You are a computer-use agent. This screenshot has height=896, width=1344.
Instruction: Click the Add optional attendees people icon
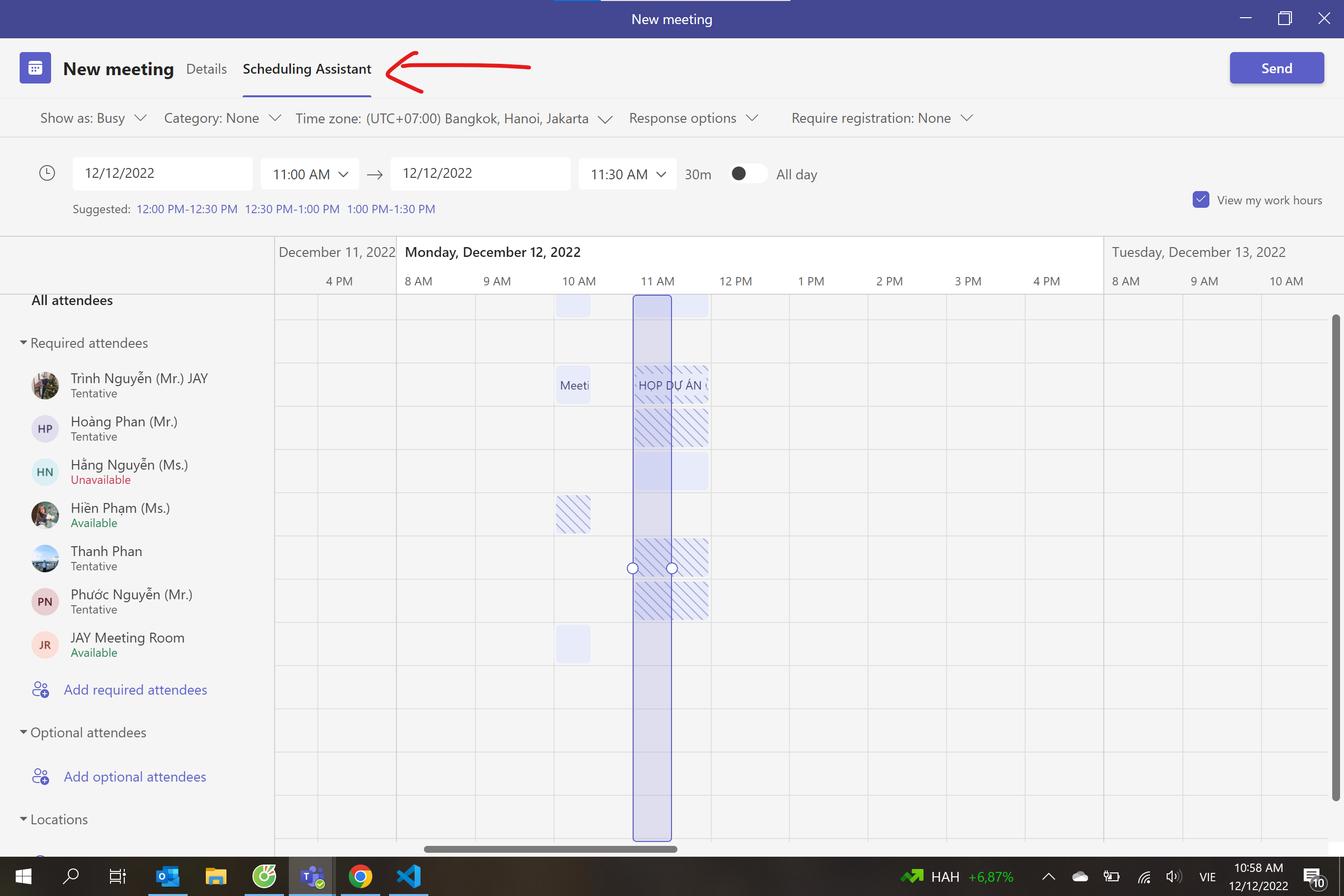coord(41,777)
